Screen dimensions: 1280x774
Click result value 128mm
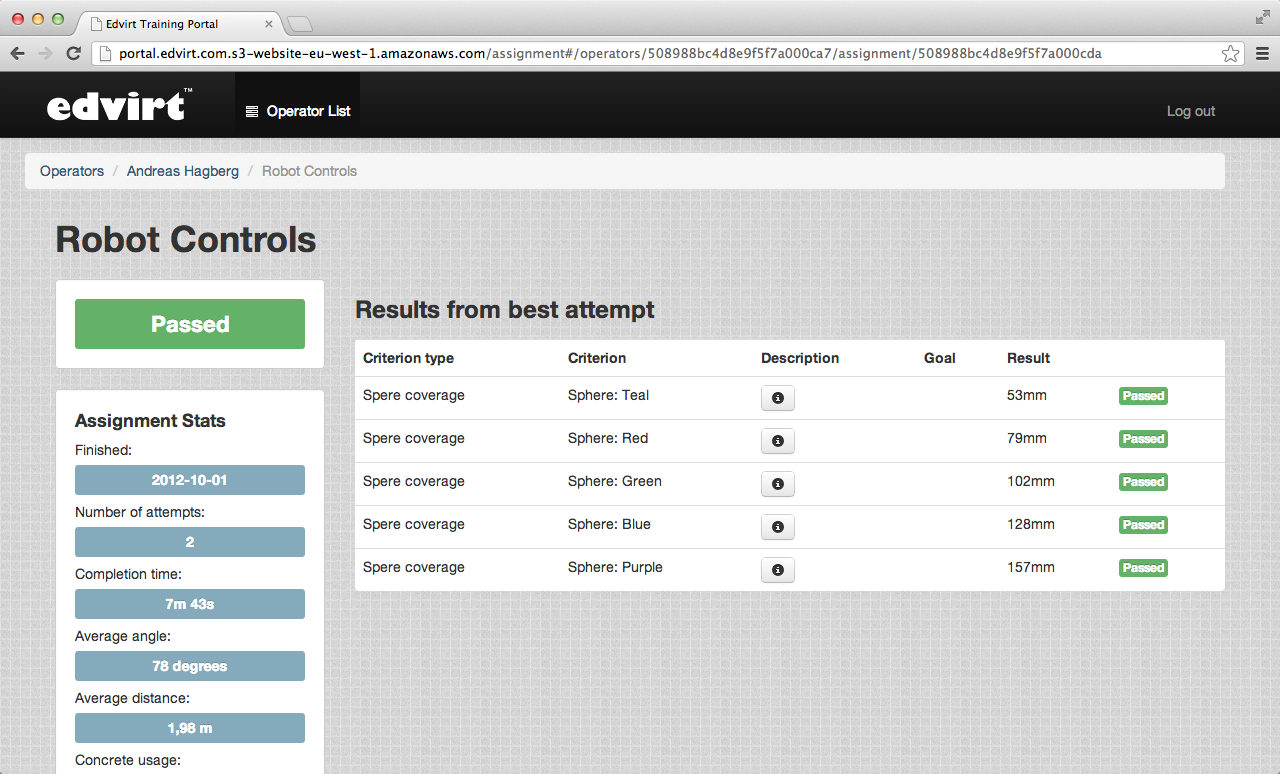click(1031, 524)
